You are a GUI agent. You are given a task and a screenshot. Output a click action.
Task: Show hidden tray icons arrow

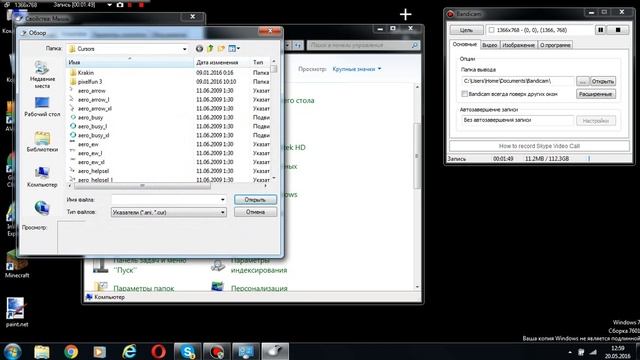(570, 352)
